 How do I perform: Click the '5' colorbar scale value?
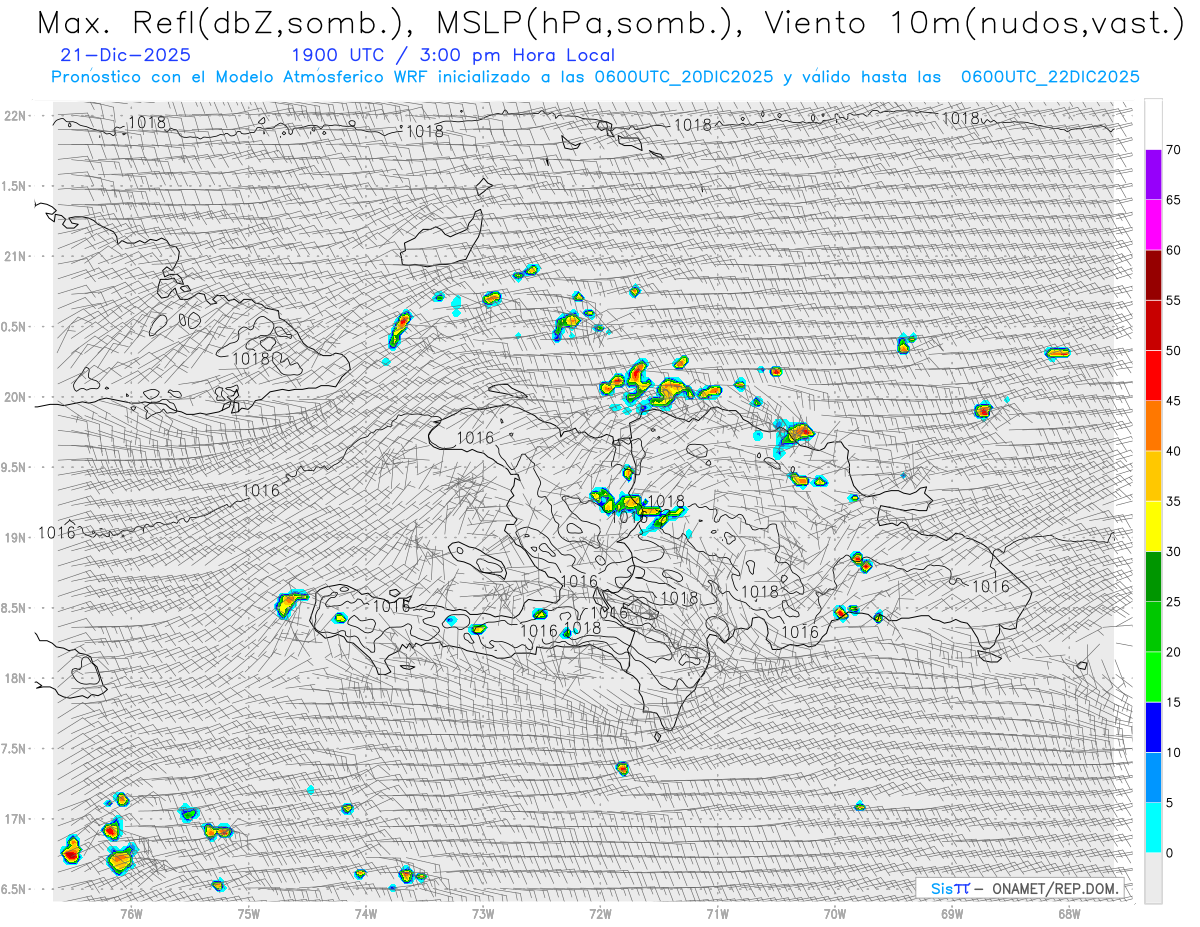[1170, 803]
